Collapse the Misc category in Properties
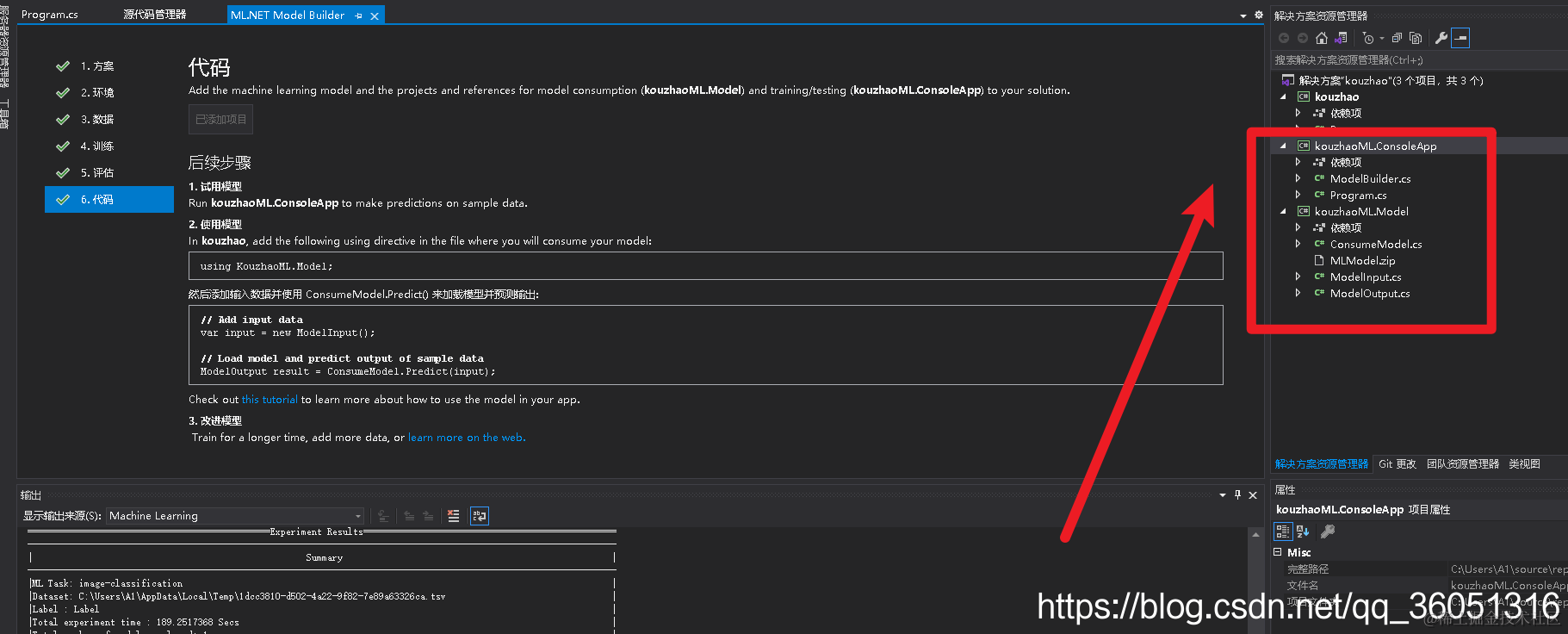 (x=1278, y=552)
